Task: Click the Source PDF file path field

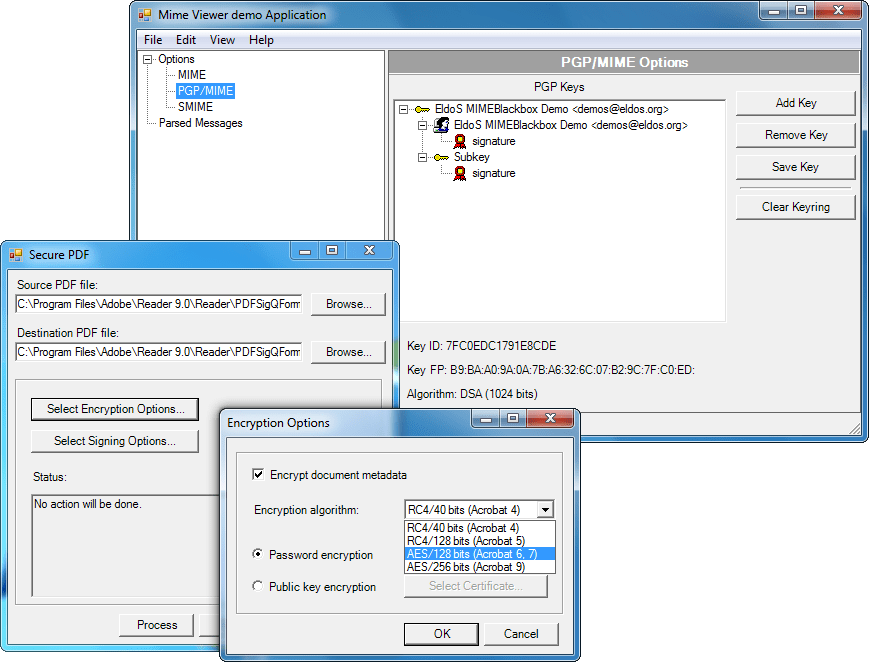Action: [159, 304]
